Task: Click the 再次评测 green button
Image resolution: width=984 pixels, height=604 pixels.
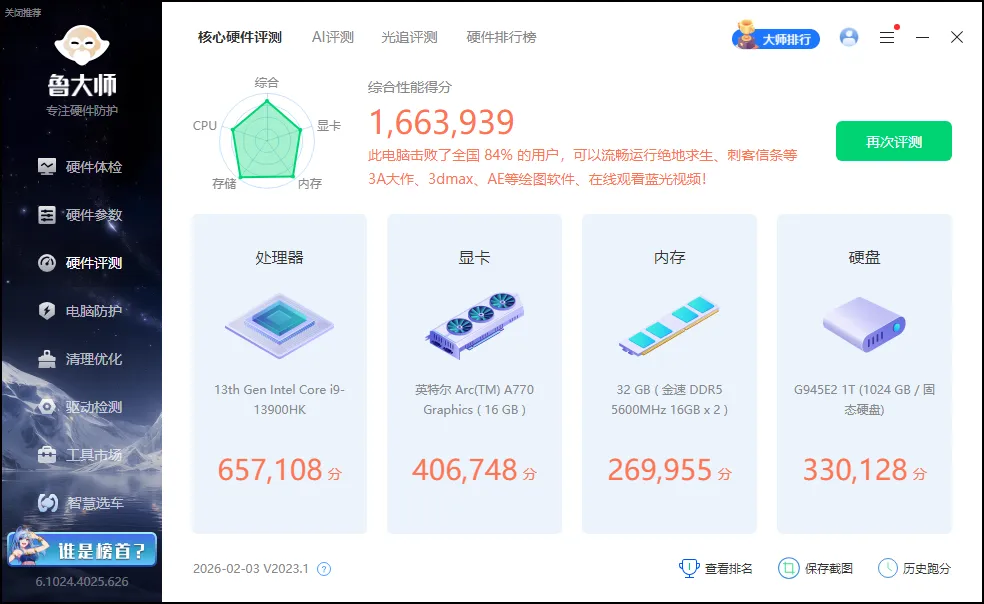Action: coord(894,141)
